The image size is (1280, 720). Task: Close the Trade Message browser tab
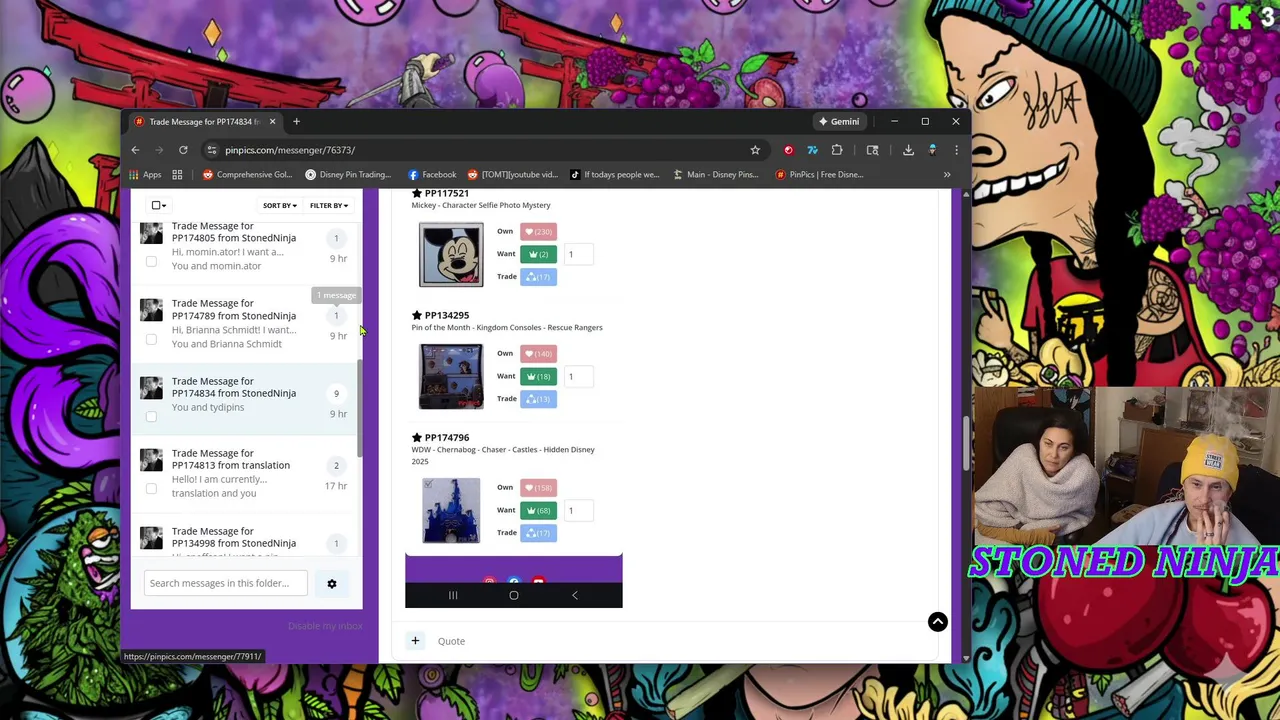point(272,121)
